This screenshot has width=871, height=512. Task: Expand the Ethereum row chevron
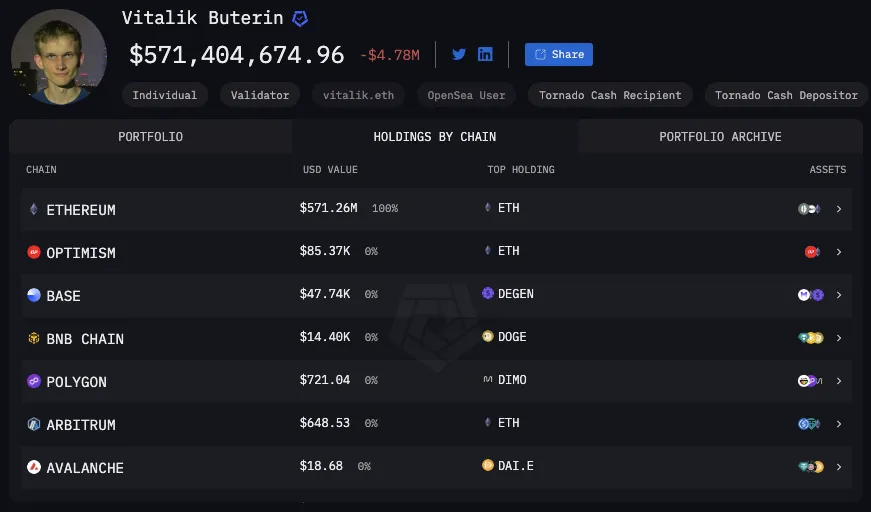click(839, 209)
